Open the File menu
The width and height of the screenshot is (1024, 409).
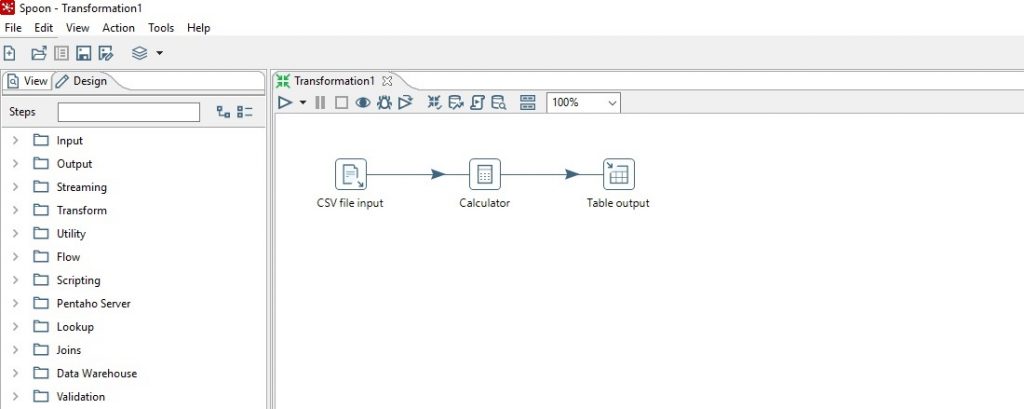pos(13,27)
